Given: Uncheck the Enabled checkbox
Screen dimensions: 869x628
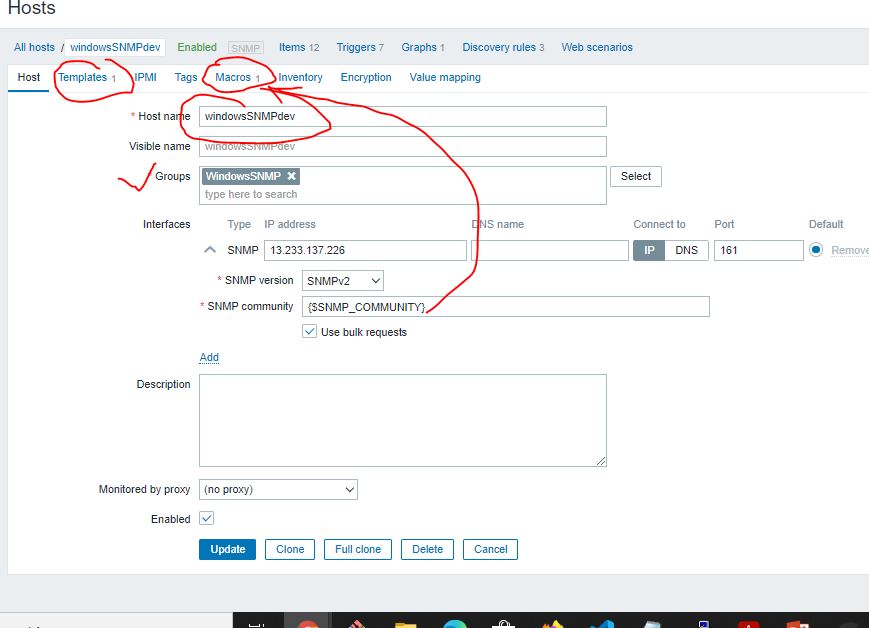Looking at the screenshot, I should 207,519.
